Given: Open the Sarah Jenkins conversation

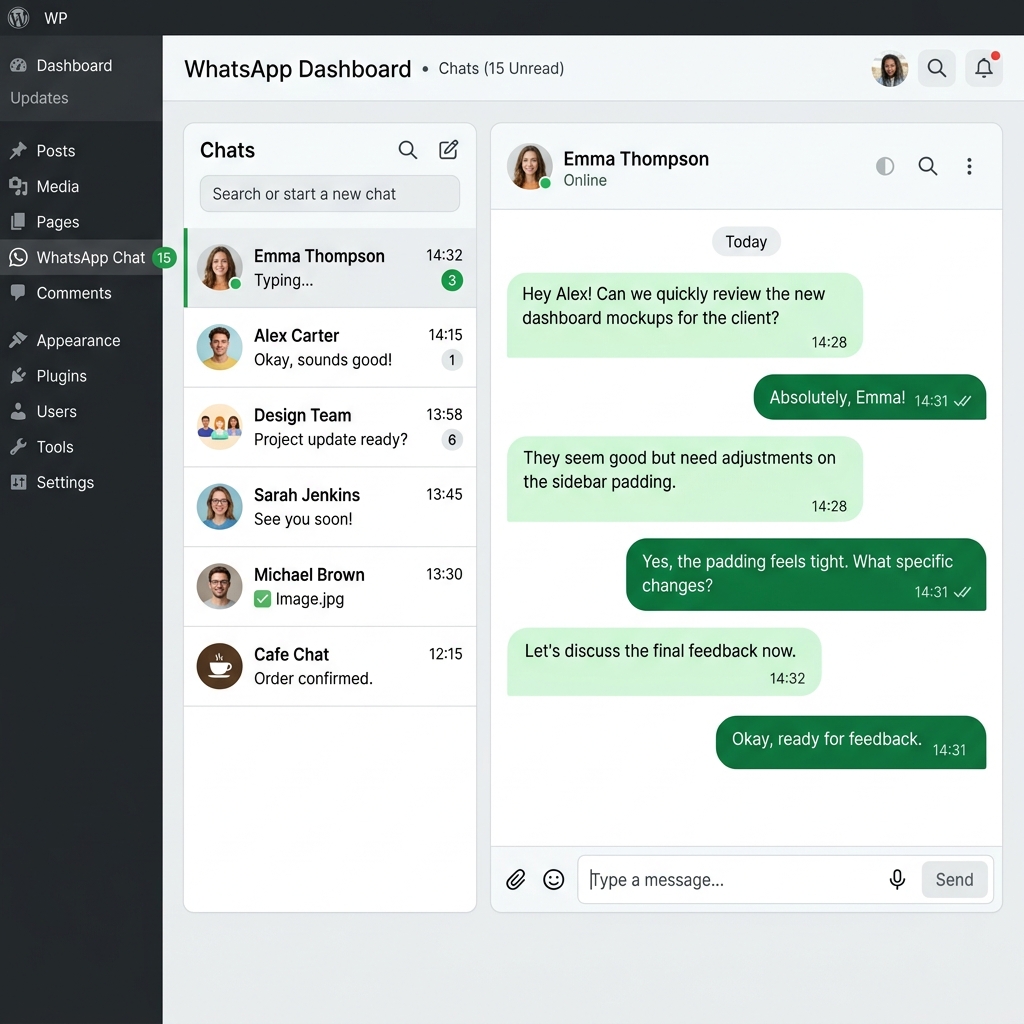Looking at the screenshot, I should point(330,507).
